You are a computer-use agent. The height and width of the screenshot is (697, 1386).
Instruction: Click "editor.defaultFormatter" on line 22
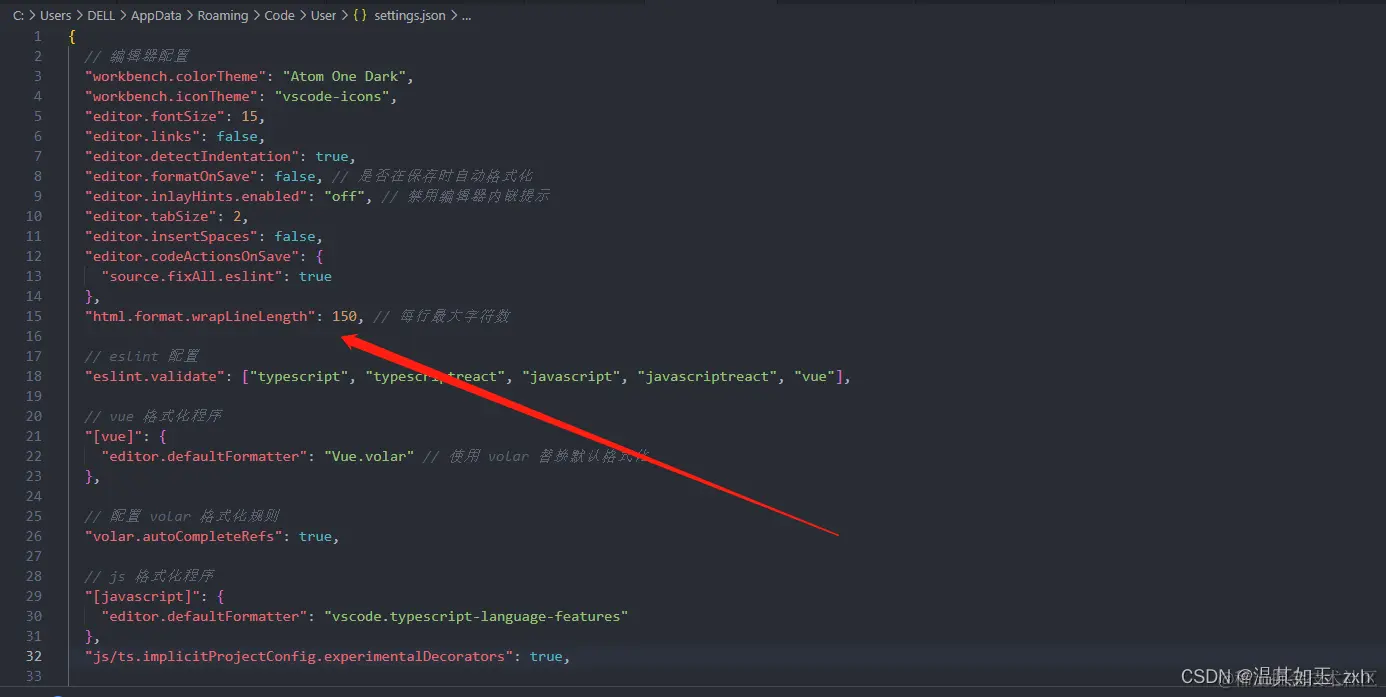pyautogui.click(x=204, y=456)
